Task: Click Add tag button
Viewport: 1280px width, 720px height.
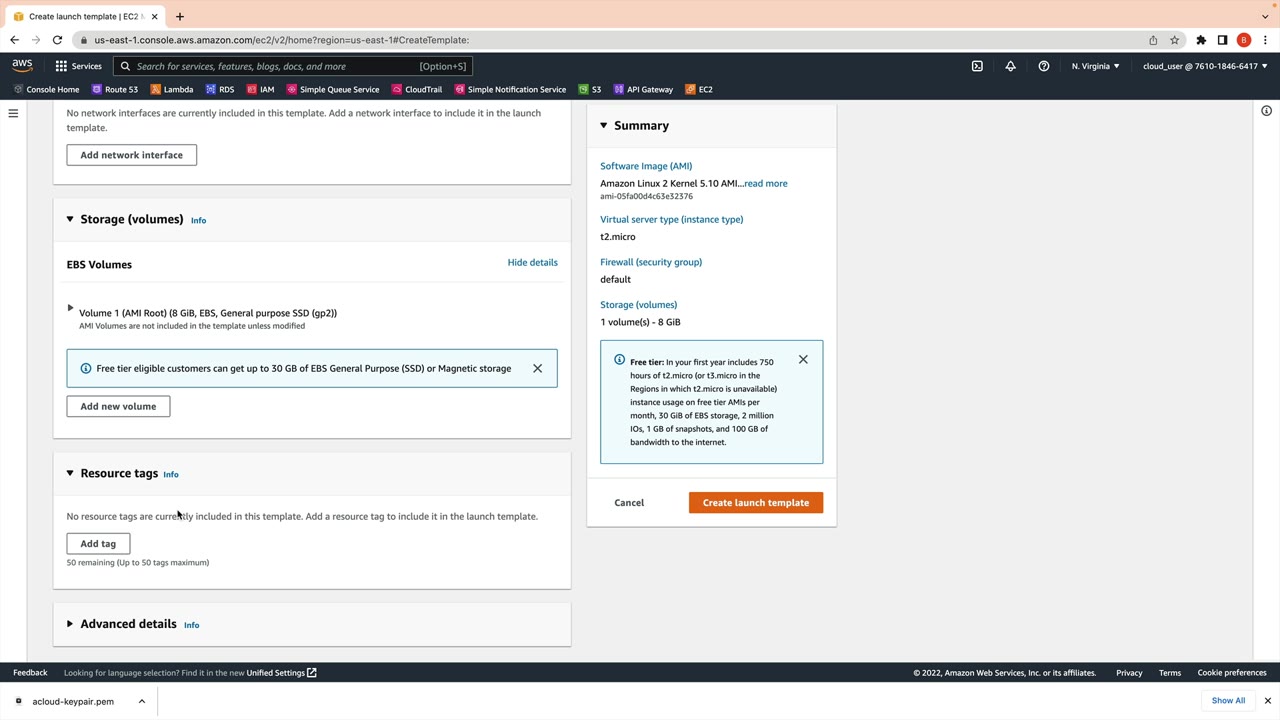Action: pos(98,544)
